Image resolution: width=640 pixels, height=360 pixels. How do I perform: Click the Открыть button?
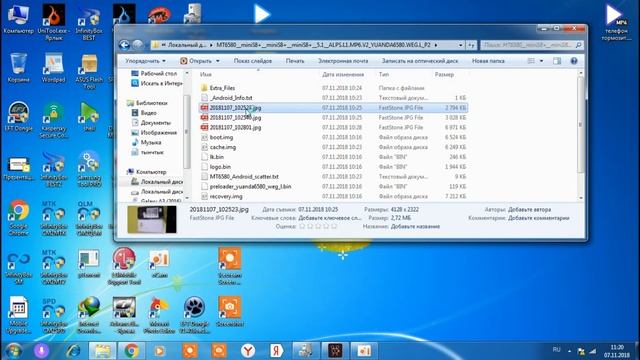coord(196,61)
